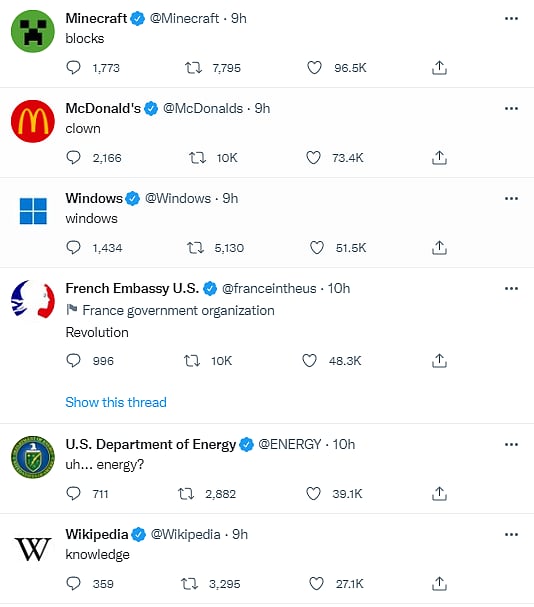Open more options on French Embassy tweet

511,288
